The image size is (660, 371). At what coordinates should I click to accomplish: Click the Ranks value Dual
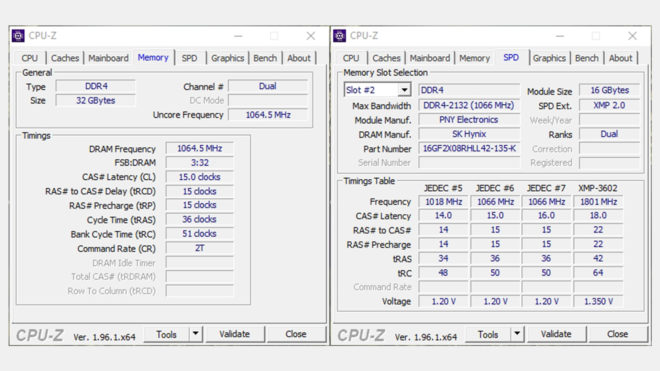609,134
